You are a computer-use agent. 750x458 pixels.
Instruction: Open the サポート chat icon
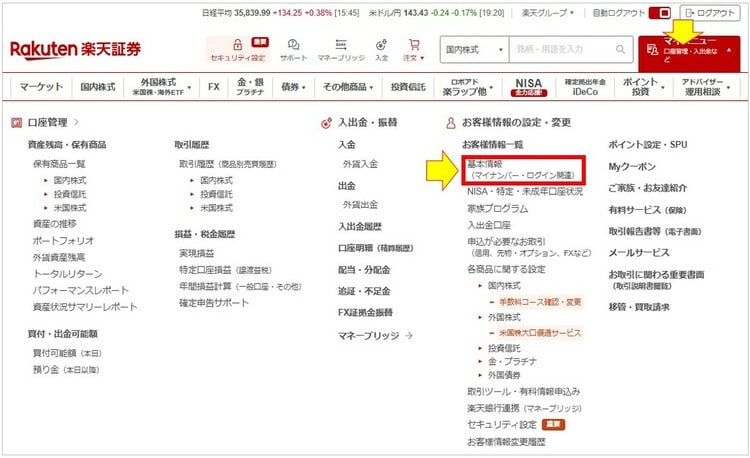pyautogui.click(x=293, y=45)
